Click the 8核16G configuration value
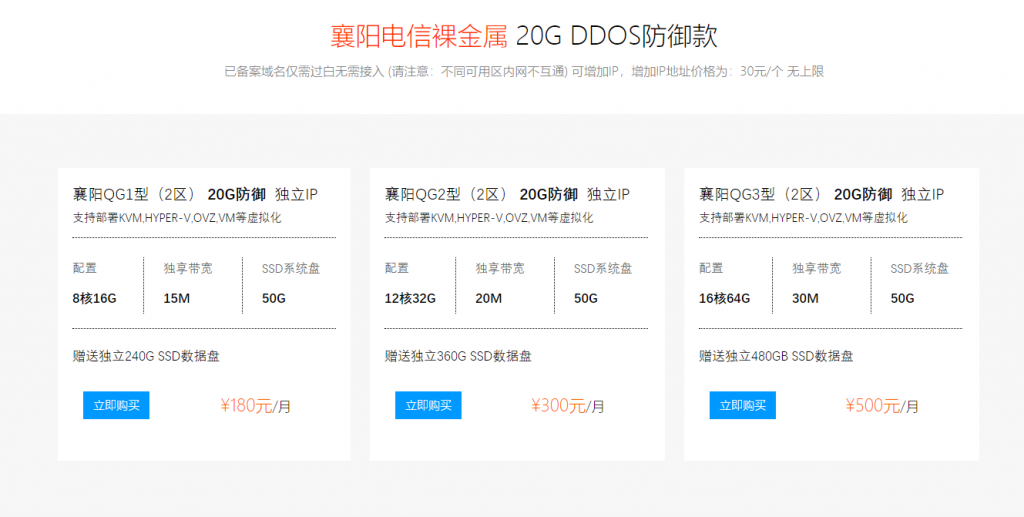 95,299
